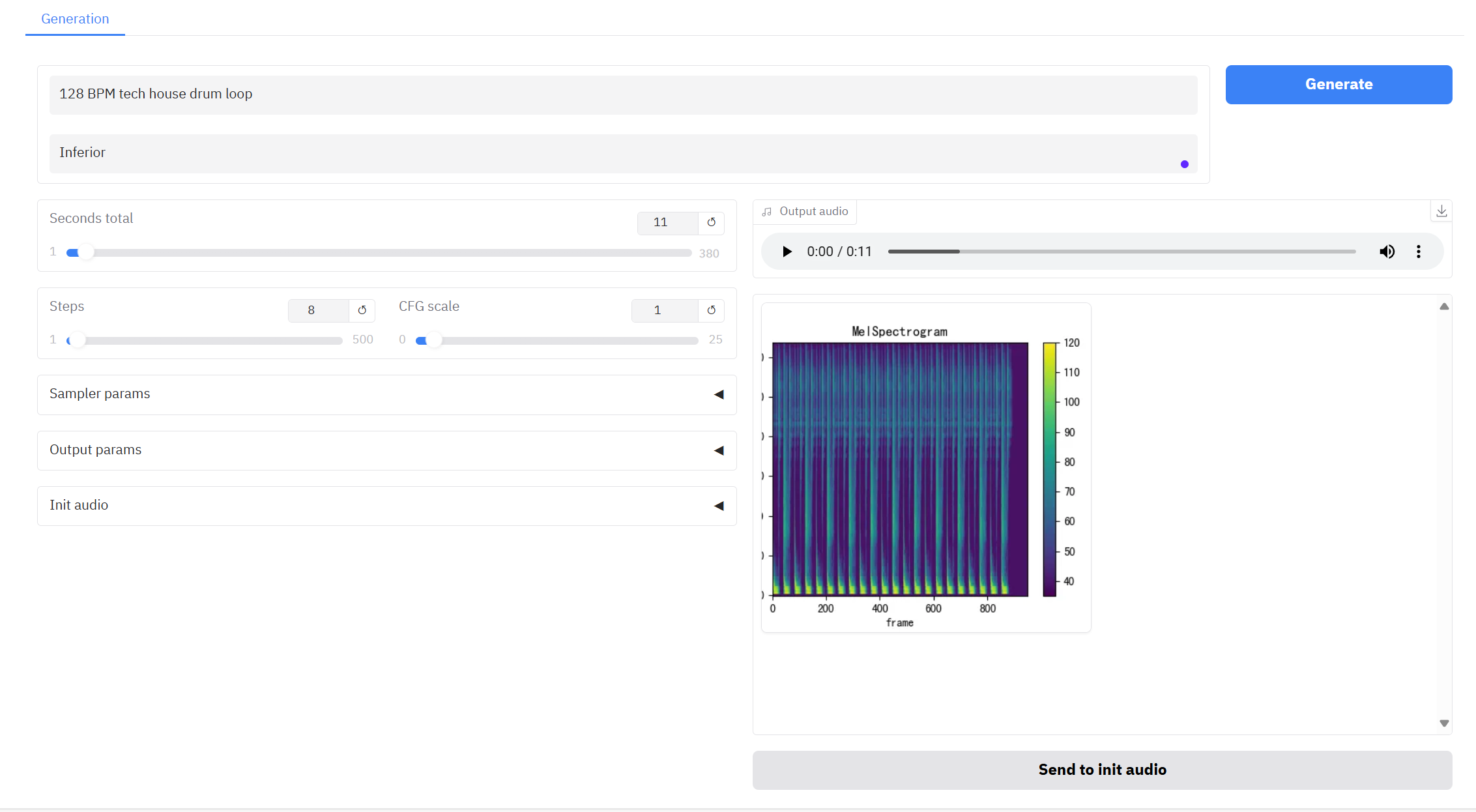Open audio player more options menu
The image size is (1476, 812).
point(1418,252)
